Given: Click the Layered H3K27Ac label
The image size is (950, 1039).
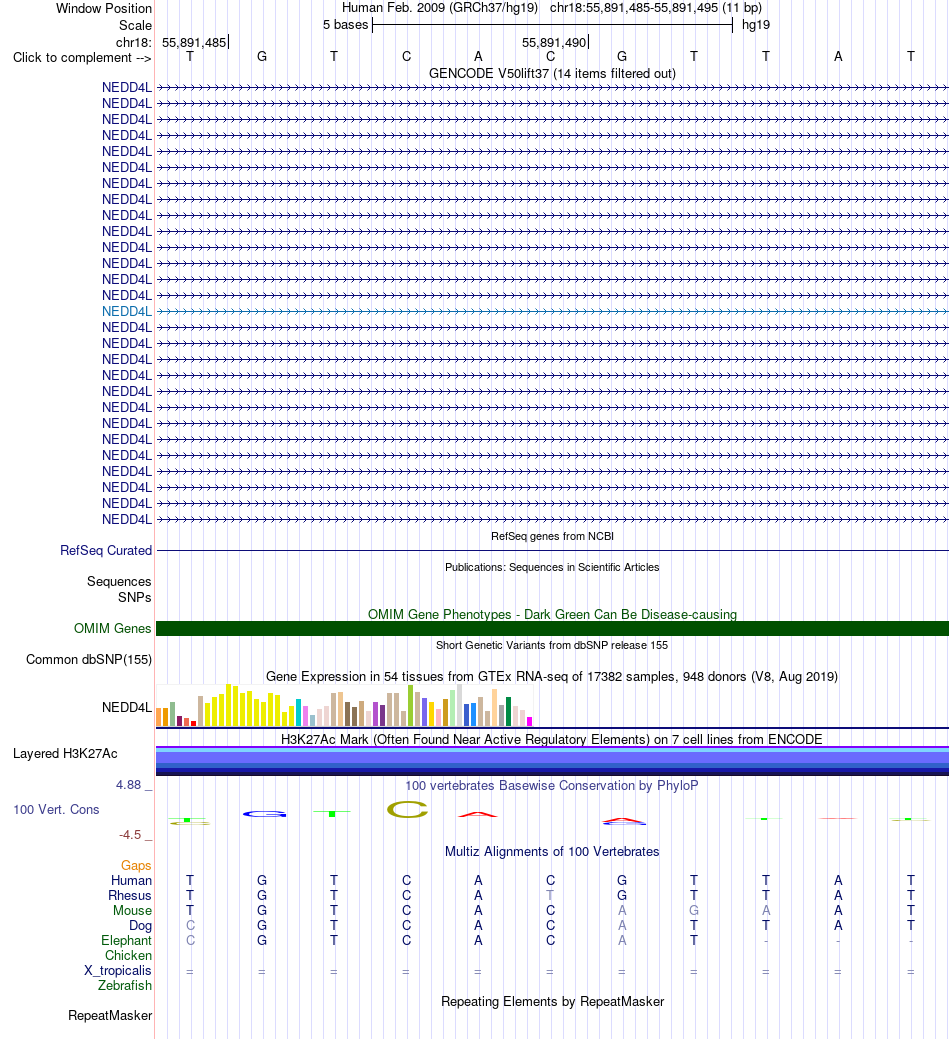Looking at the screenshot, I should click(x=65, y=754).
